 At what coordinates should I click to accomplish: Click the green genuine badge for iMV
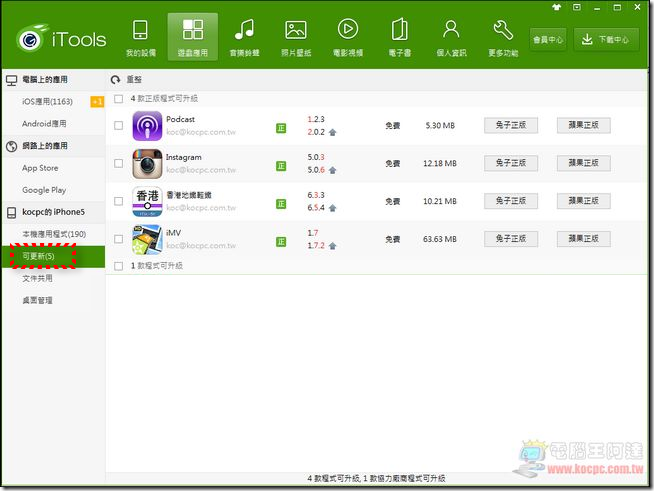tap(281, 242)
